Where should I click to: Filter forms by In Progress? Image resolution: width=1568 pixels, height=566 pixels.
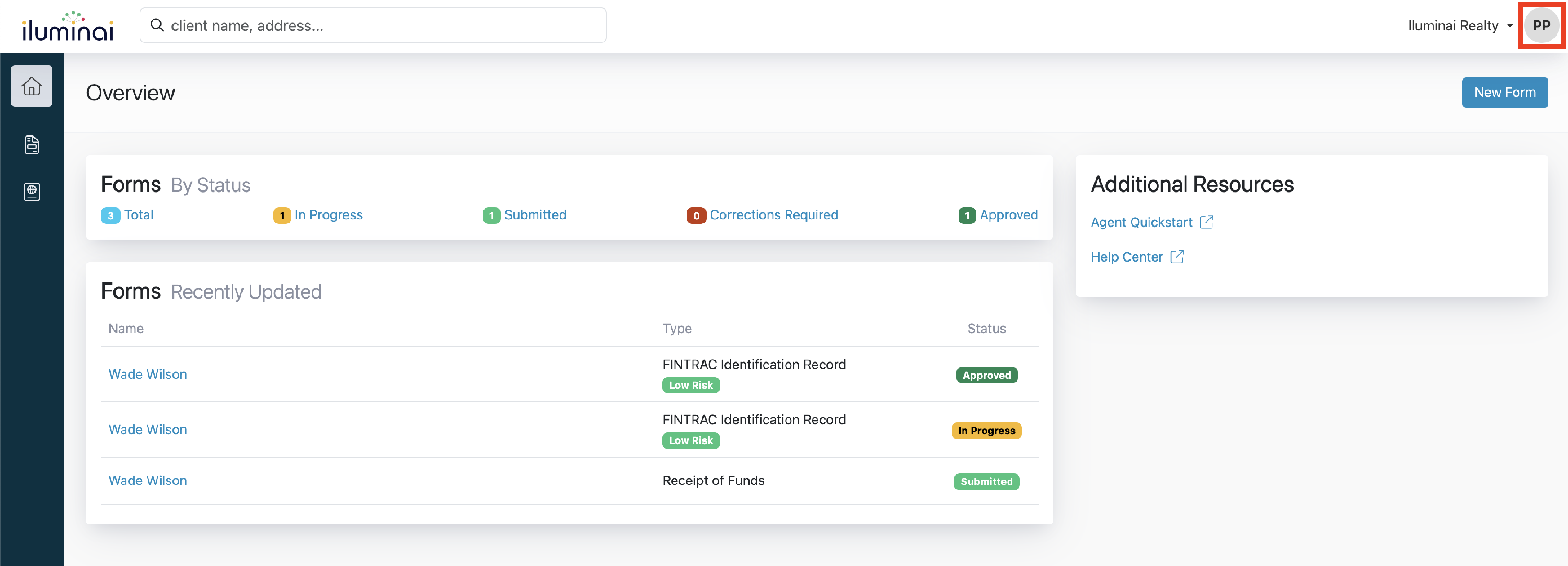tap(328, 215)
